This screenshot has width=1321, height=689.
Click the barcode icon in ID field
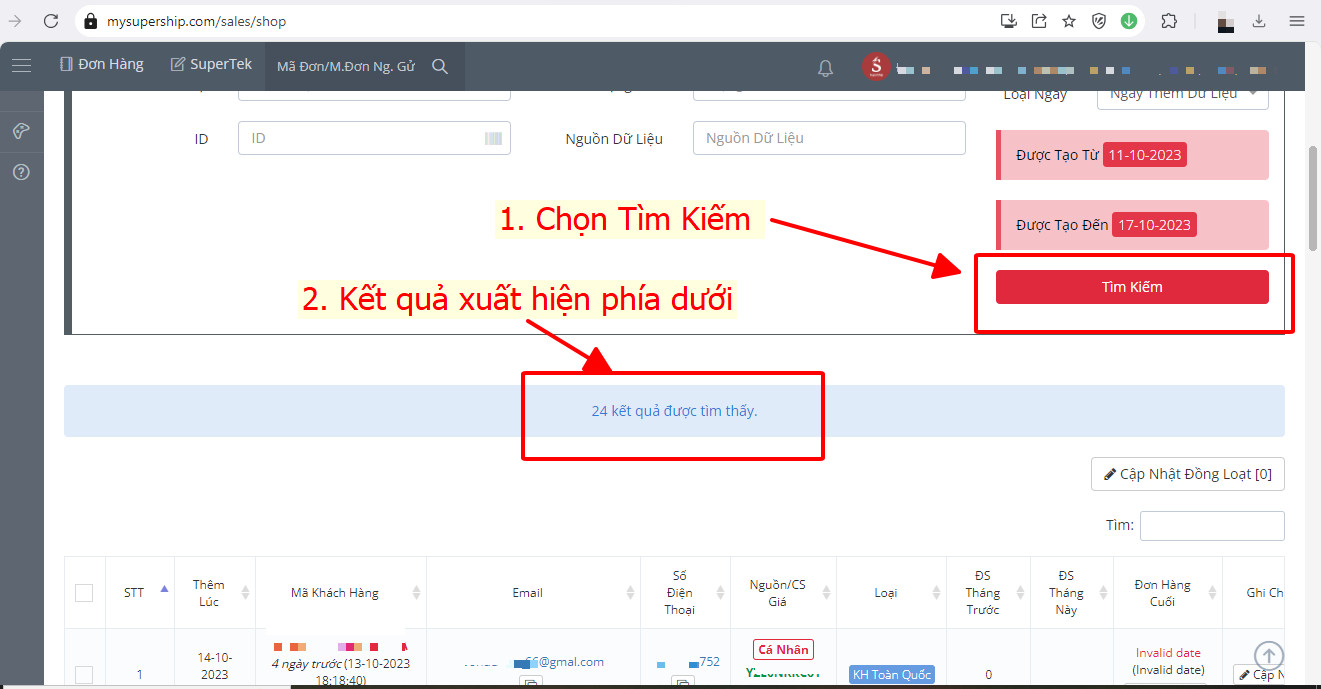pos(494,138)
